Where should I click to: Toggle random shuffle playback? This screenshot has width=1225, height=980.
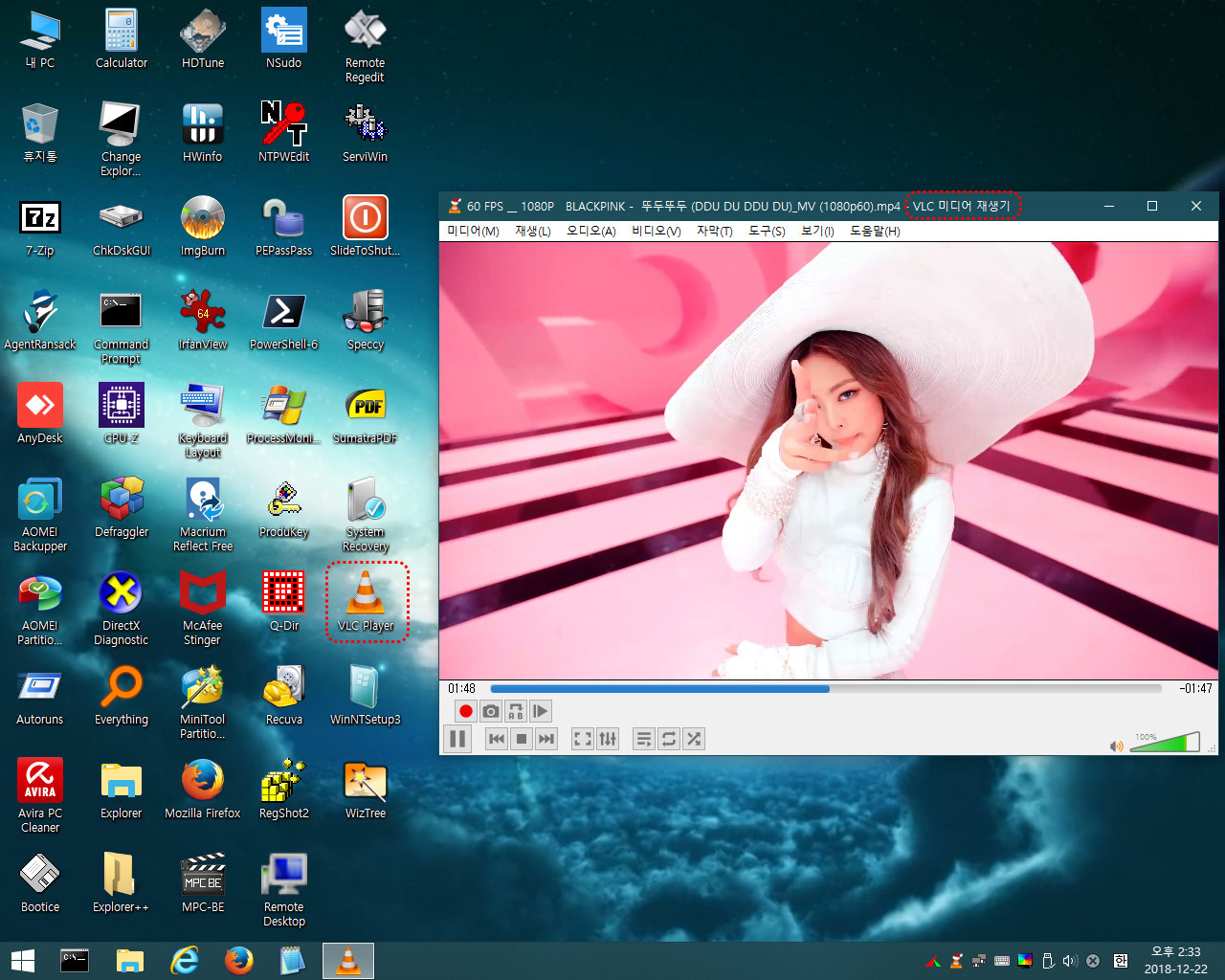pos(694,739)
